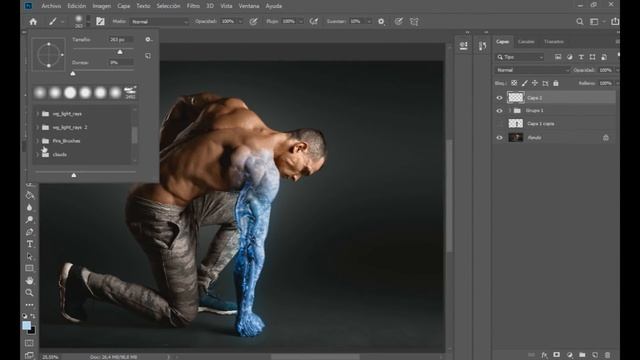Open smoothing options gear icon
The image size is (640, 360).
[x=381, y=22]
